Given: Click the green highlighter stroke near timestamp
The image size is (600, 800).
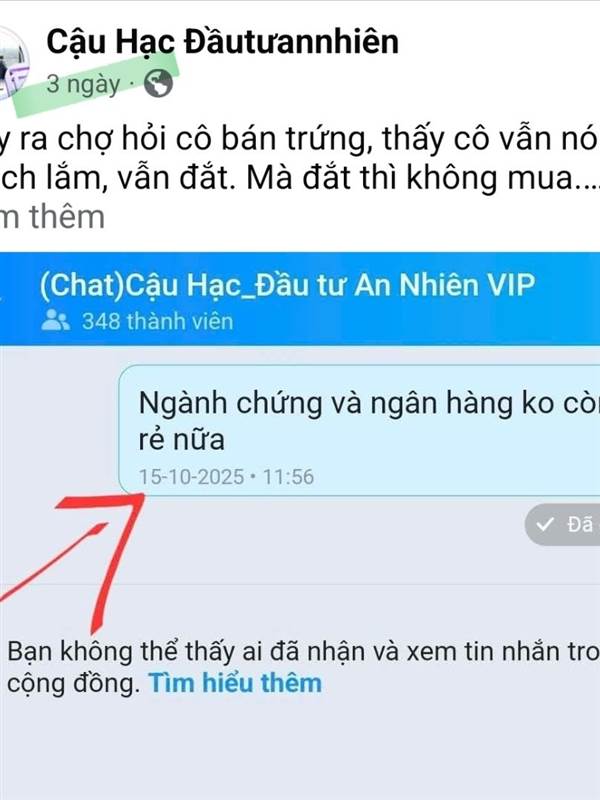Looking at the screenshot, I should [96, 84].
